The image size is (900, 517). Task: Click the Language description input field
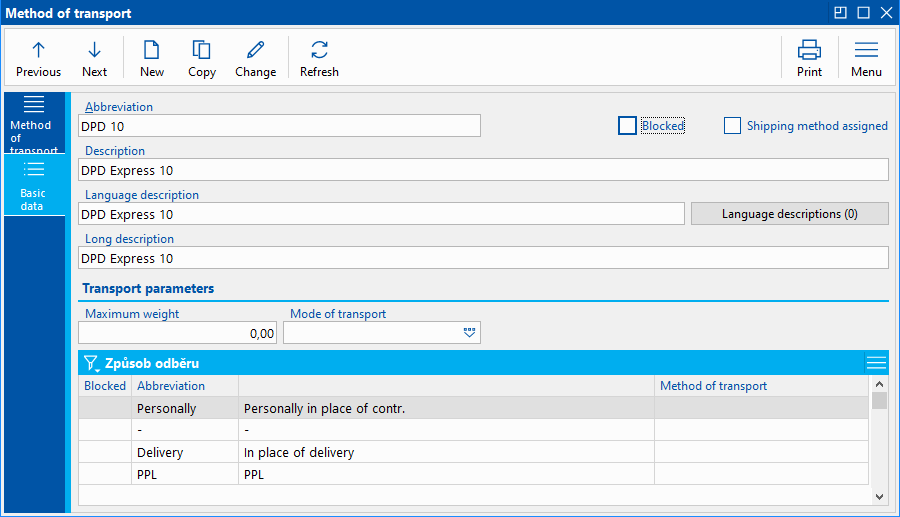coord(381,214)
